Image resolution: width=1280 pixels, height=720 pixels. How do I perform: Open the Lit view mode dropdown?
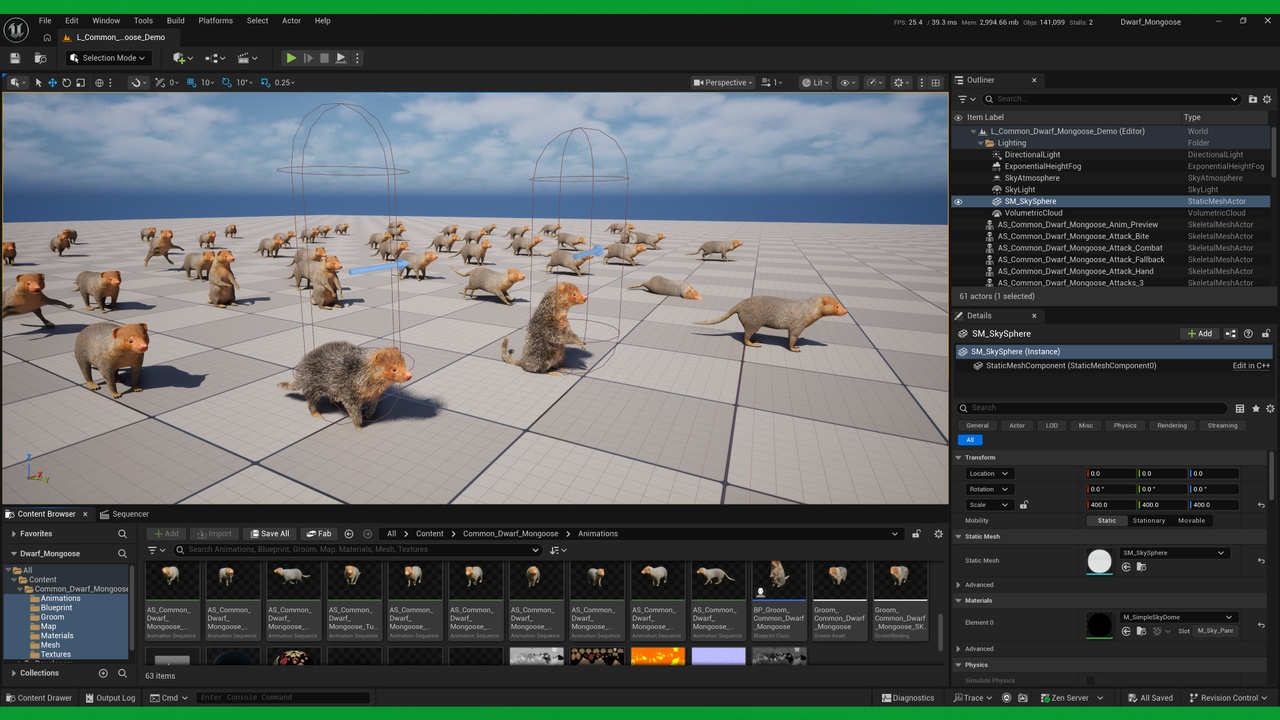tap(815, 82)
